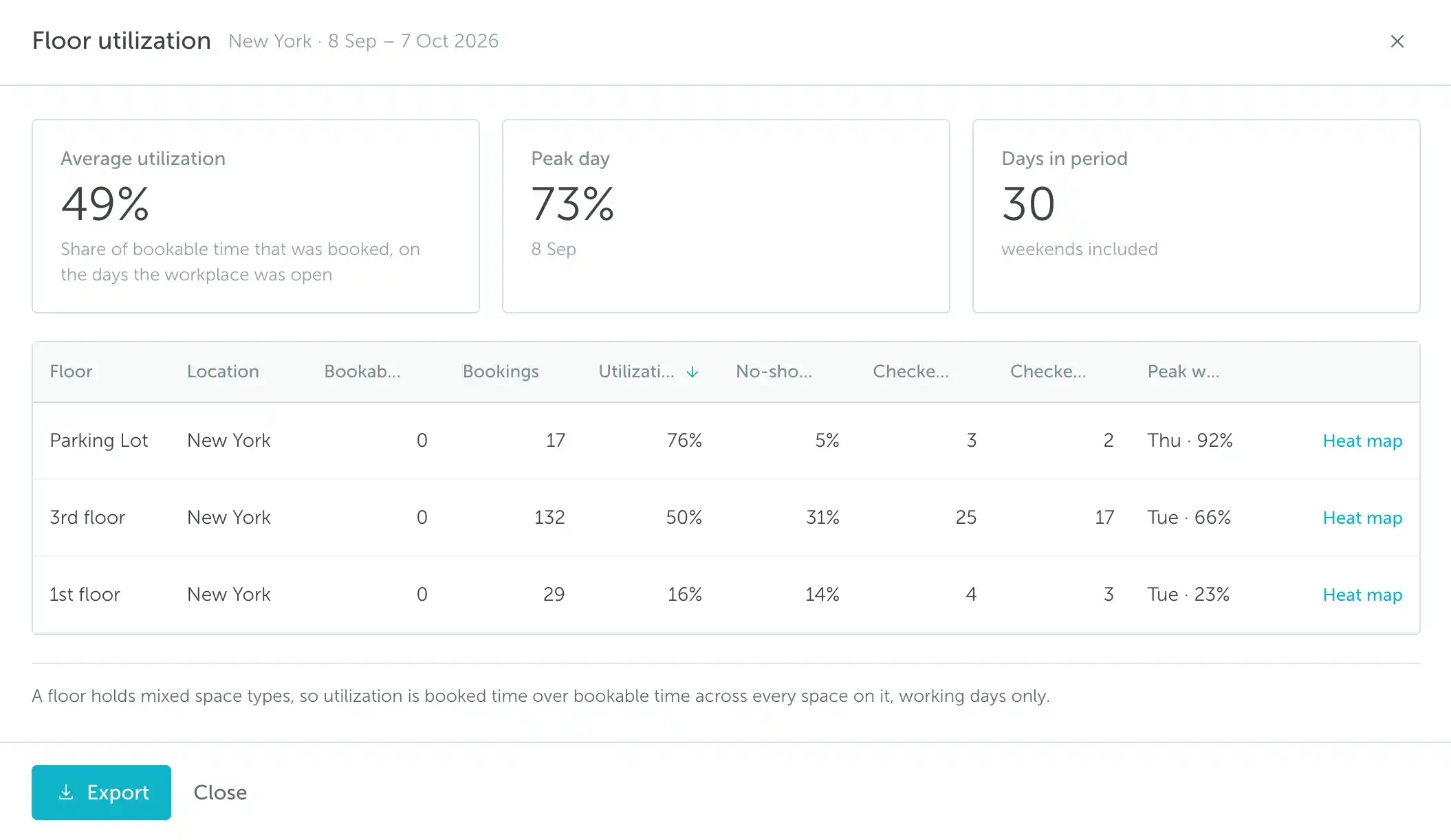
Task: Click the truncated Bookab... column header
Action: [362, 371]
